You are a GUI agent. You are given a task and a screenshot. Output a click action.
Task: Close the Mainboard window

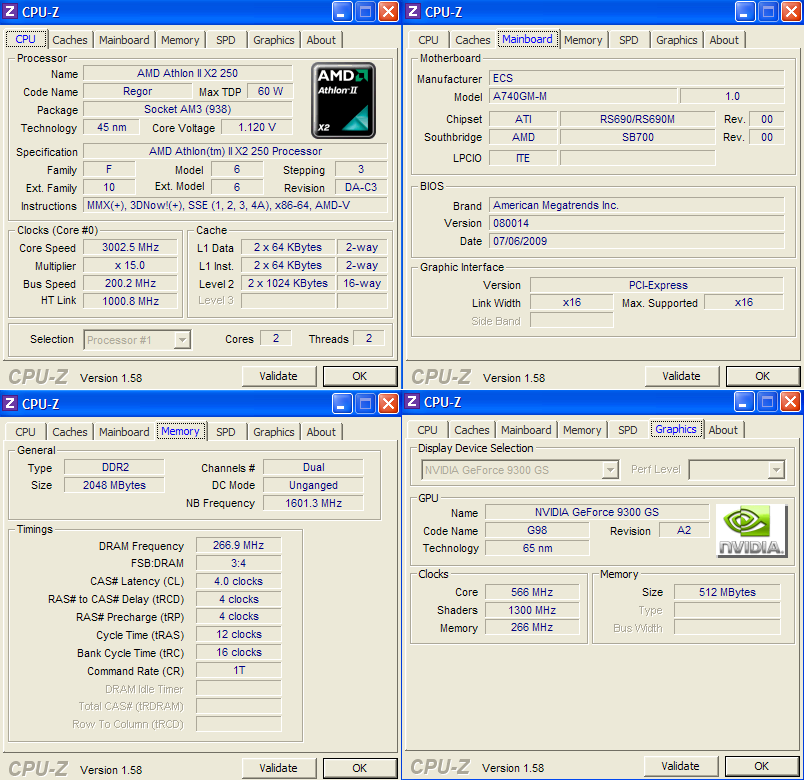792,12
